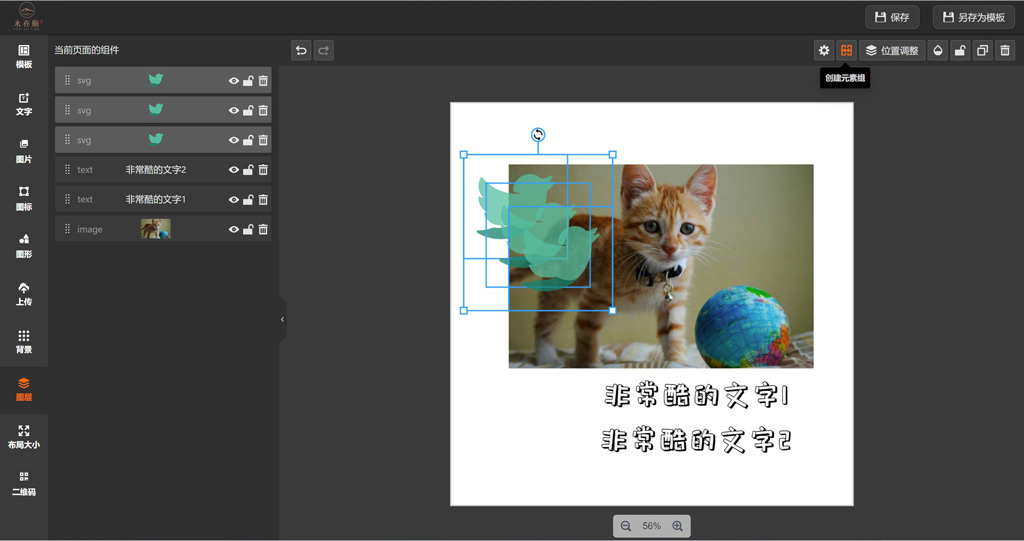Lock the image layer
This screenshot has height=541, width=1024.
248,229
